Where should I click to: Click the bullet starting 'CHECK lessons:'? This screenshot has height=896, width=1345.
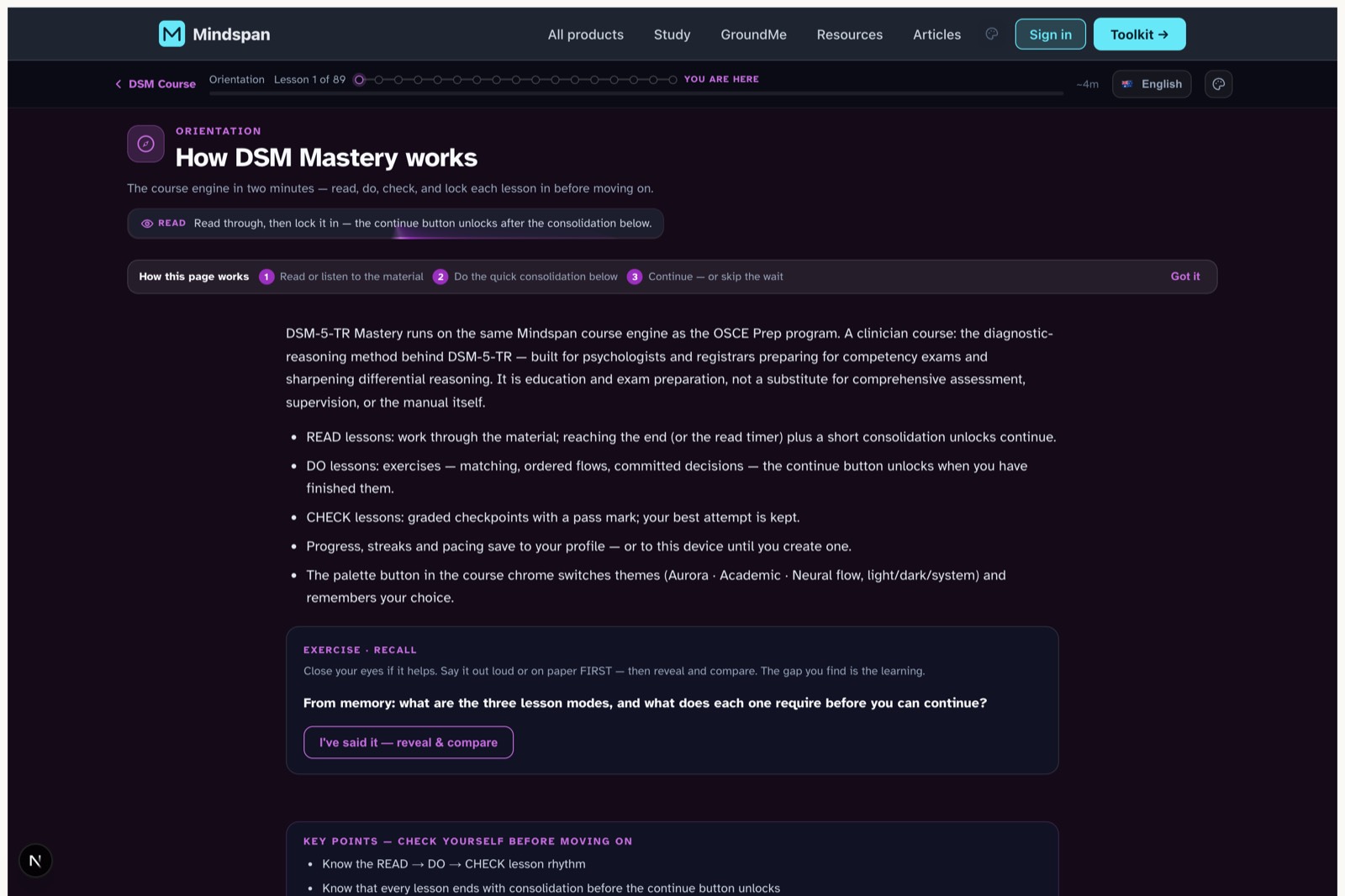pyautogui.click(x=553, y=518)
